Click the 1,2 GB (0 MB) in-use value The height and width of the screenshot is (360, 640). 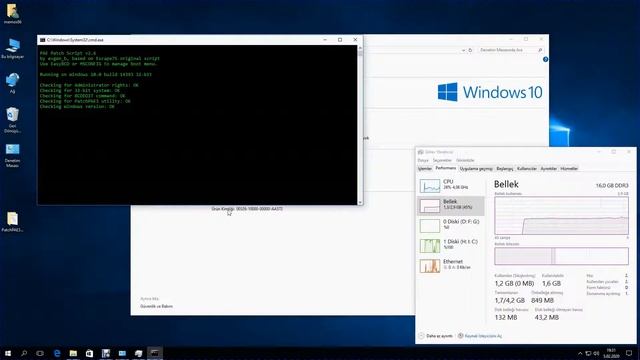(514, 283)
